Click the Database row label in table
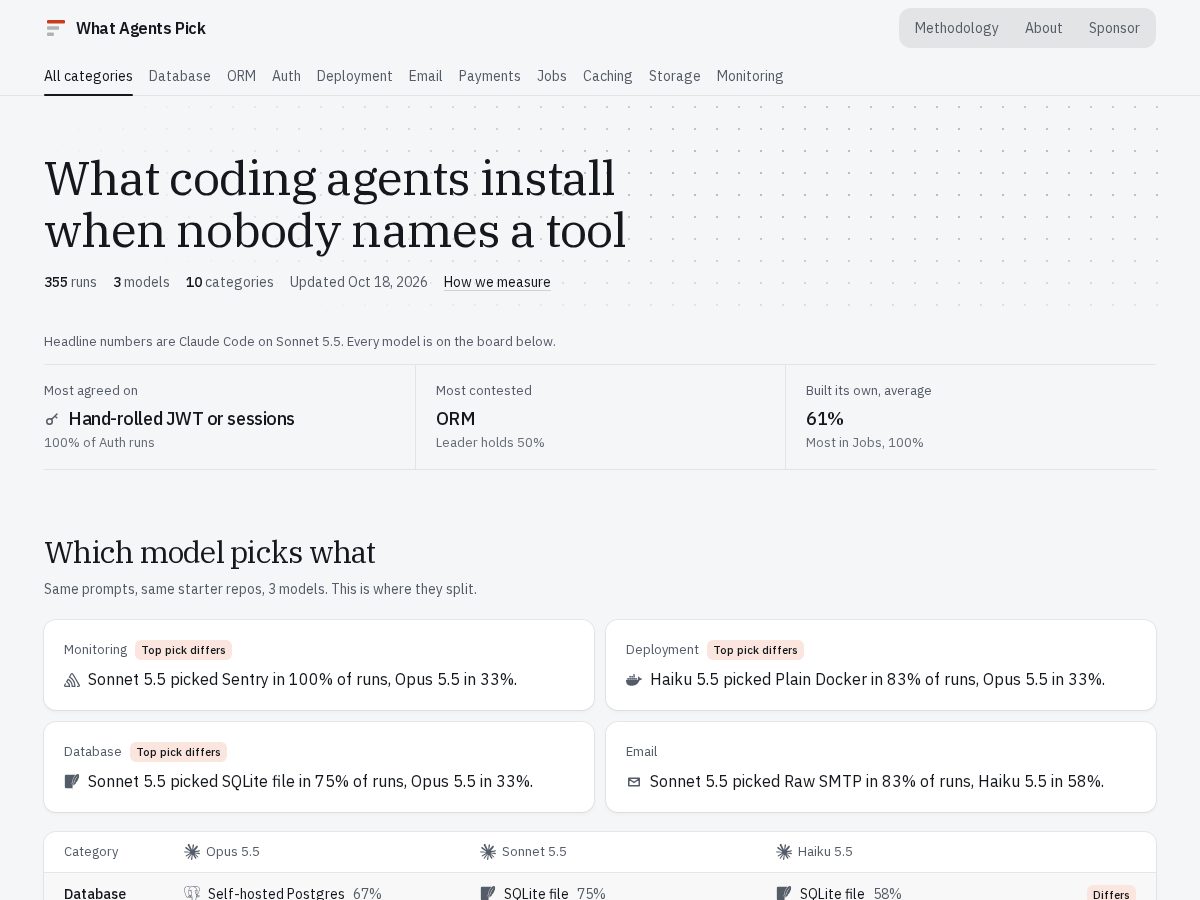The width and height of the screenshot is (1200, 900). click(x=95, y=894)
